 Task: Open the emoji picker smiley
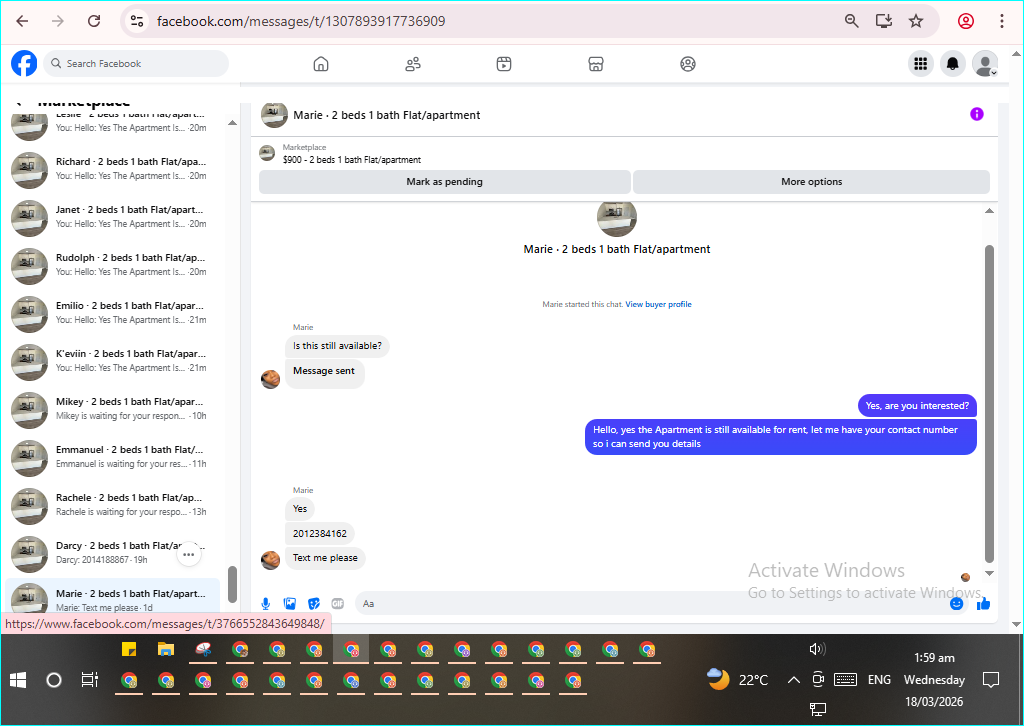957,603
